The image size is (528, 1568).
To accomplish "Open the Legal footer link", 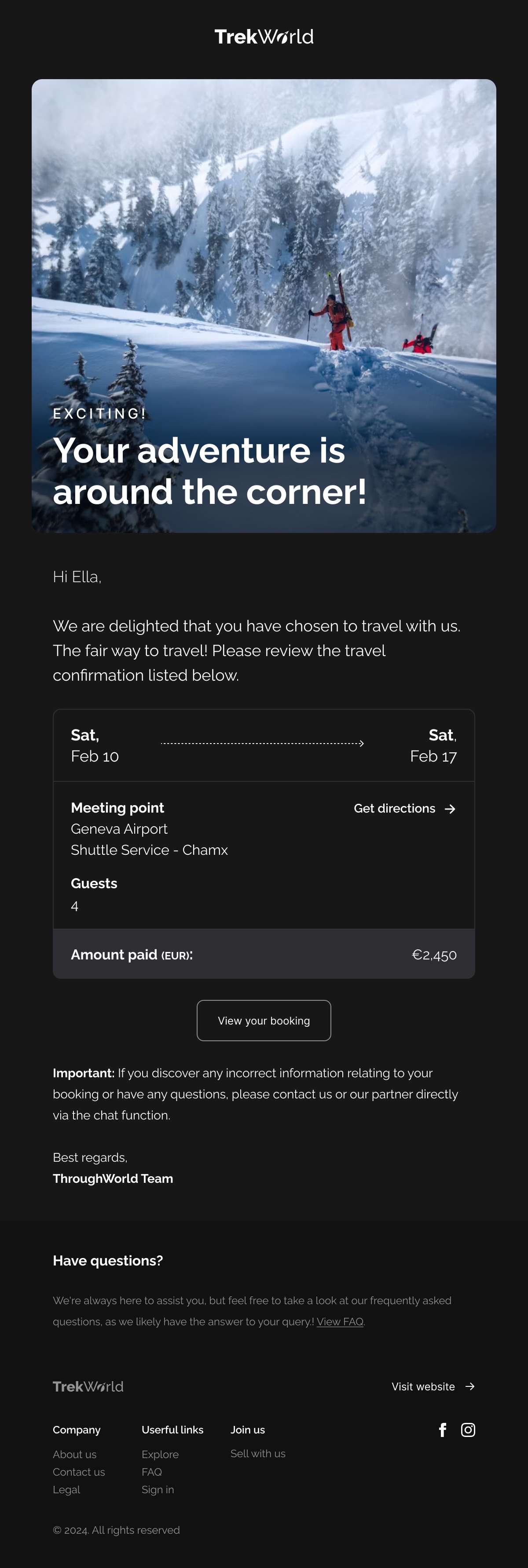I will point(66,1489).
